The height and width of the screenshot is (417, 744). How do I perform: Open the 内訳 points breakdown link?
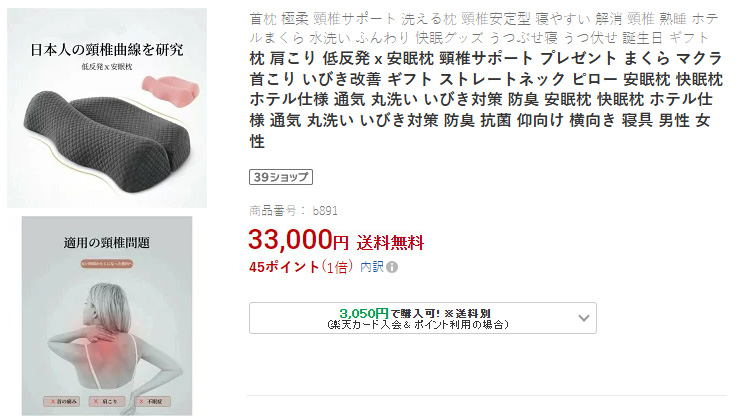point(372,267)
